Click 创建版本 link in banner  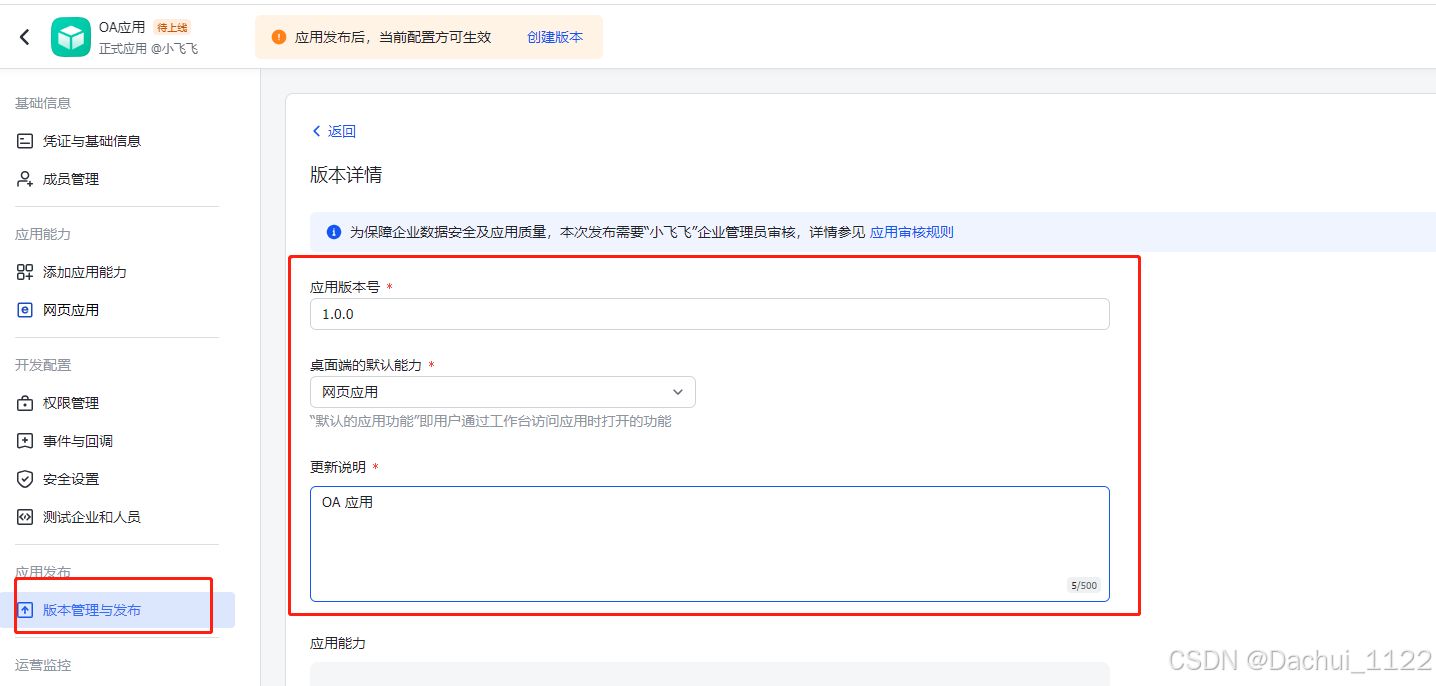(555, 37)
